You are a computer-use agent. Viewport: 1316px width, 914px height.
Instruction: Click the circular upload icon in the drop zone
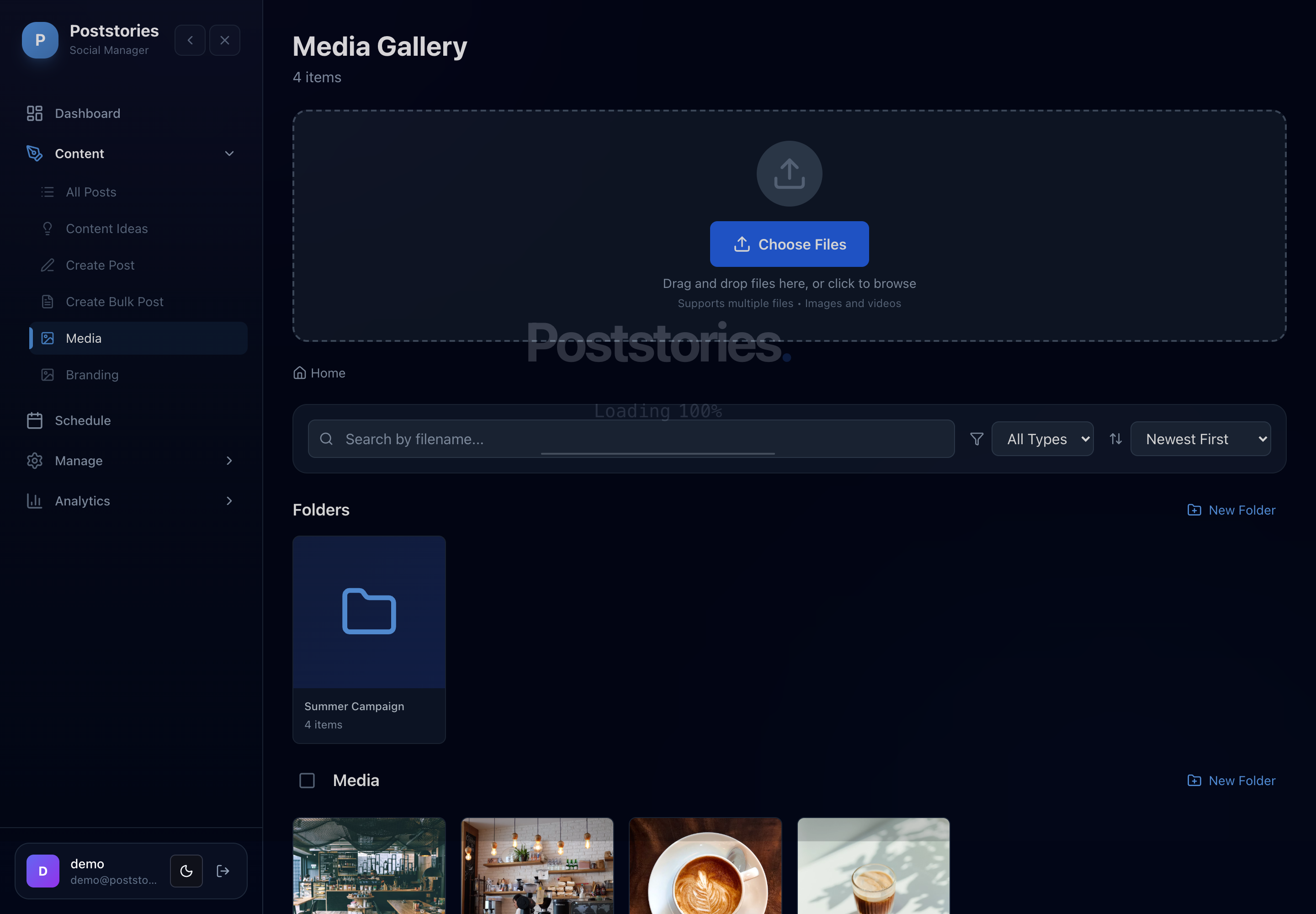(789, 174)
